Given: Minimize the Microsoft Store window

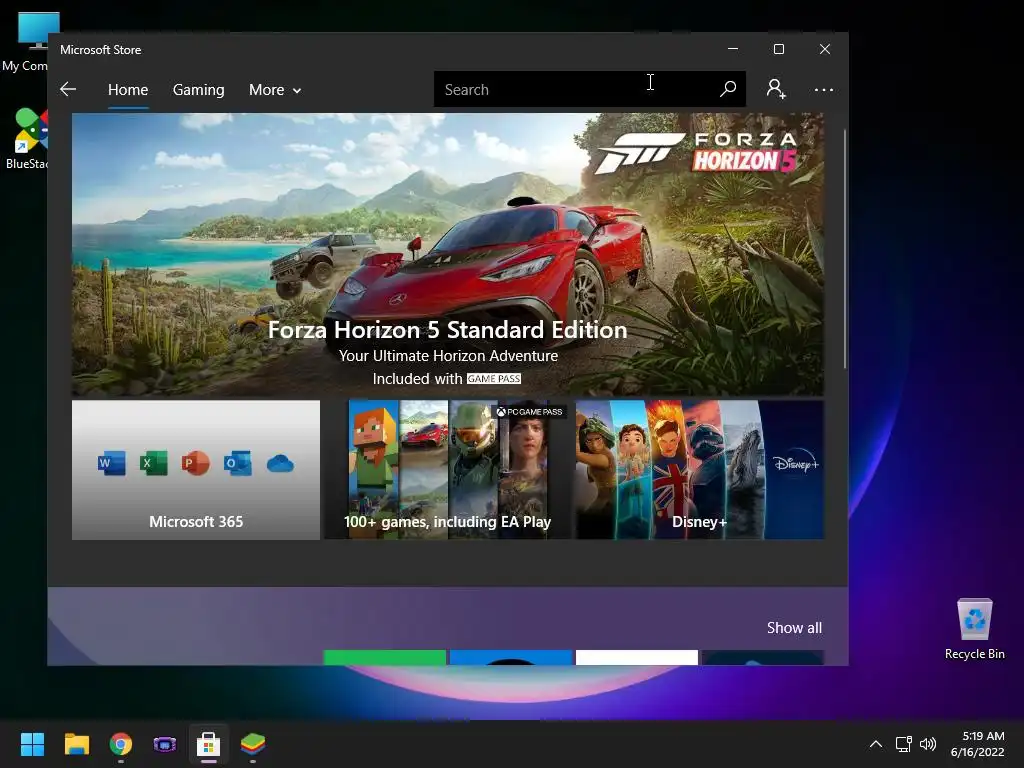Looking at the screenshot, I should (x=733, y=49).
